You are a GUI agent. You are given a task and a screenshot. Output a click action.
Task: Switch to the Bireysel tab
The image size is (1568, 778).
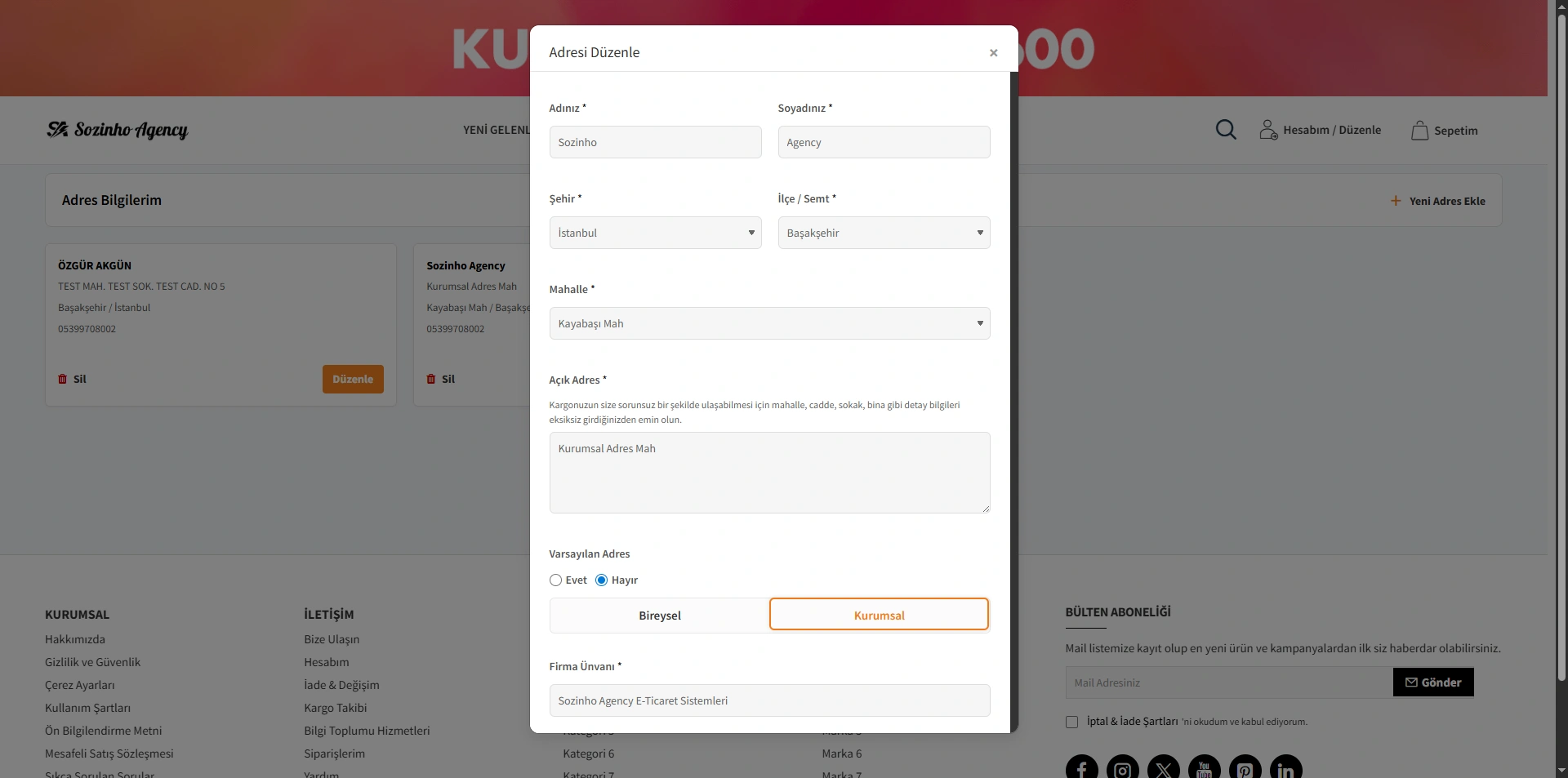659,616
